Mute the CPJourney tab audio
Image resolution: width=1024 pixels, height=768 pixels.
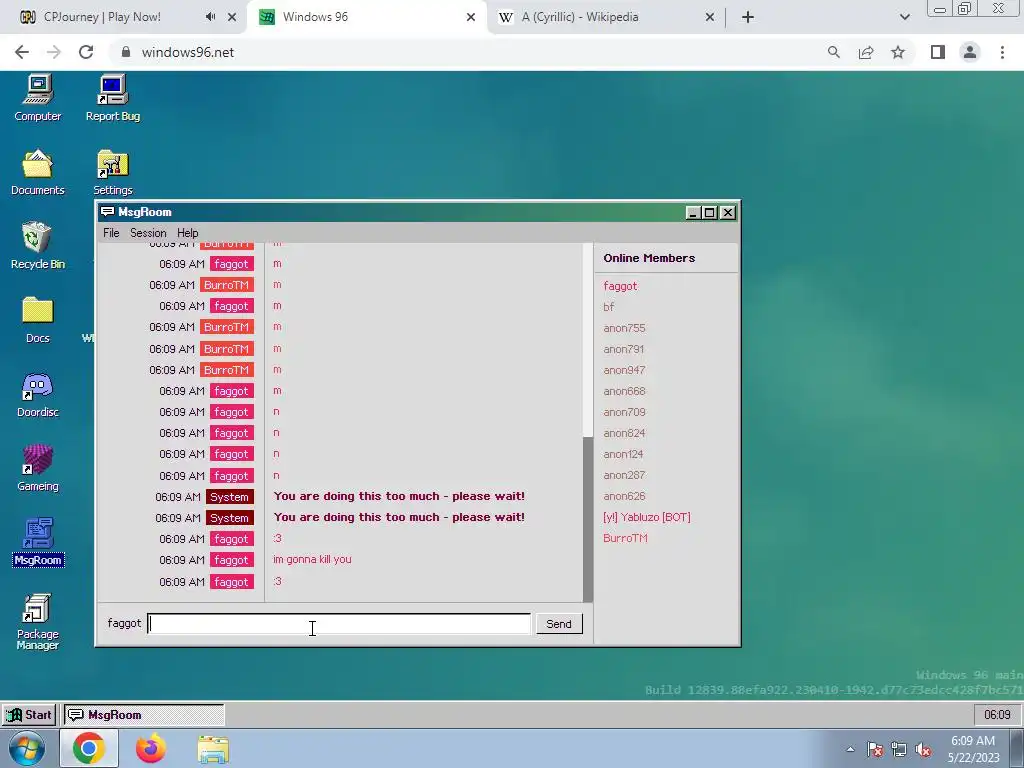(210, 17)
